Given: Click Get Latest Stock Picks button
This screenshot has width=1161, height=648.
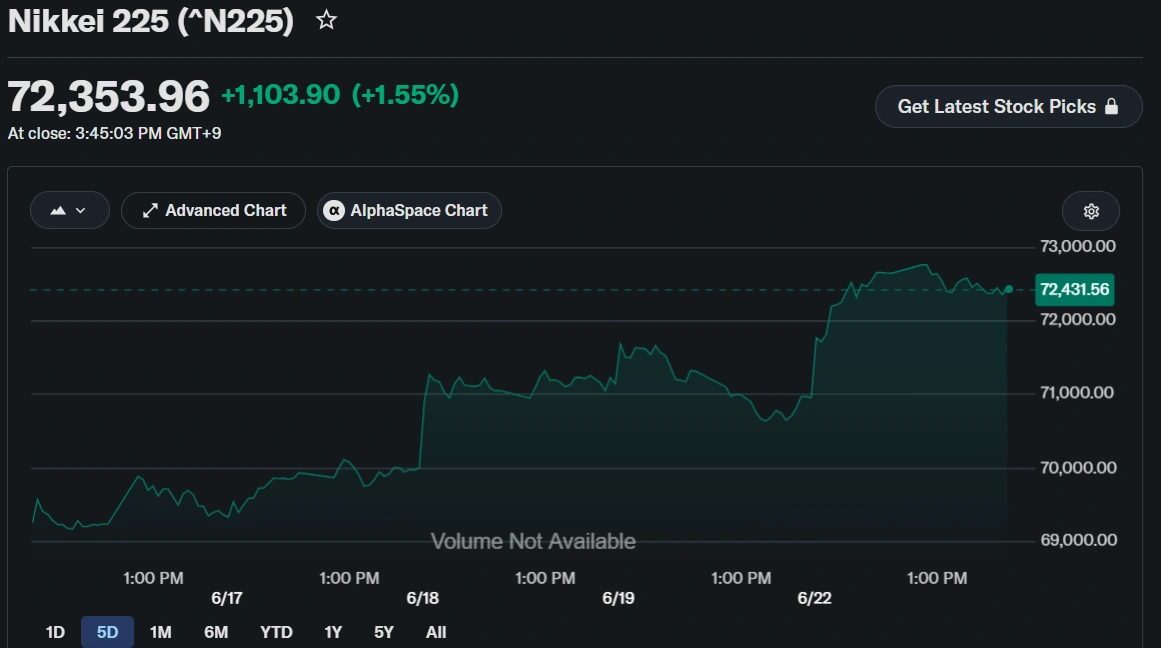Looking at the screenshot, I should 1008,107.
